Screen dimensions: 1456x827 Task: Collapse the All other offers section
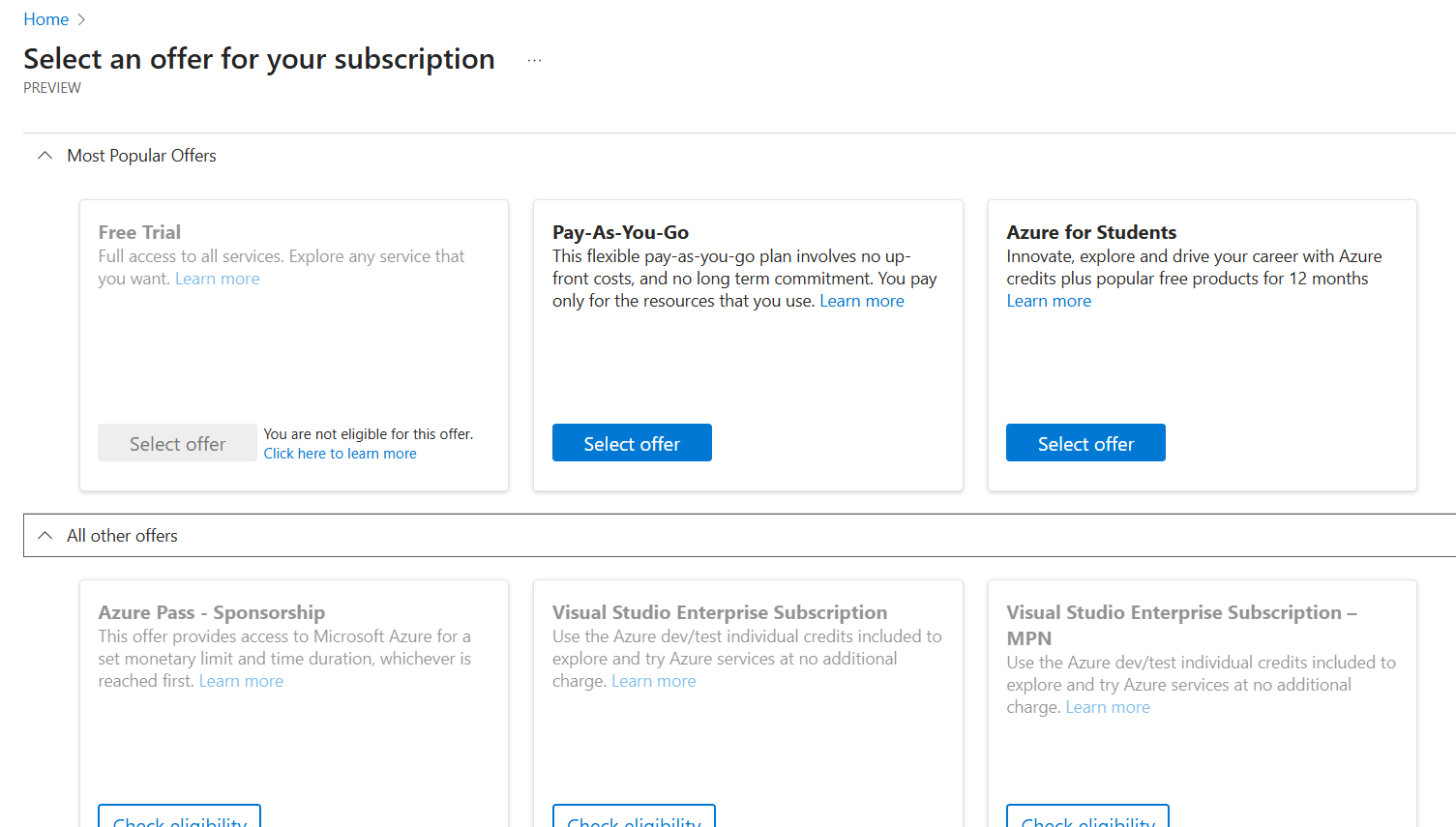45,536
